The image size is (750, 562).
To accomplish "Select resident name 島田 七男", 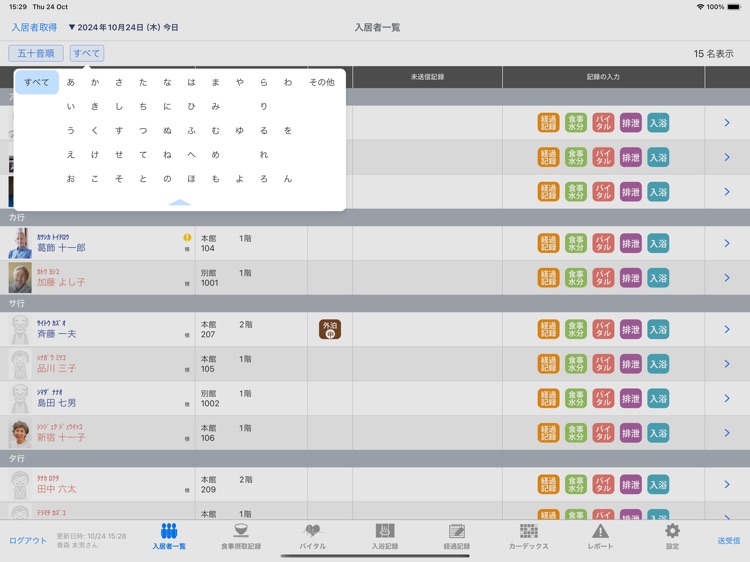I will pyautogui.click(x=56, y=403).
